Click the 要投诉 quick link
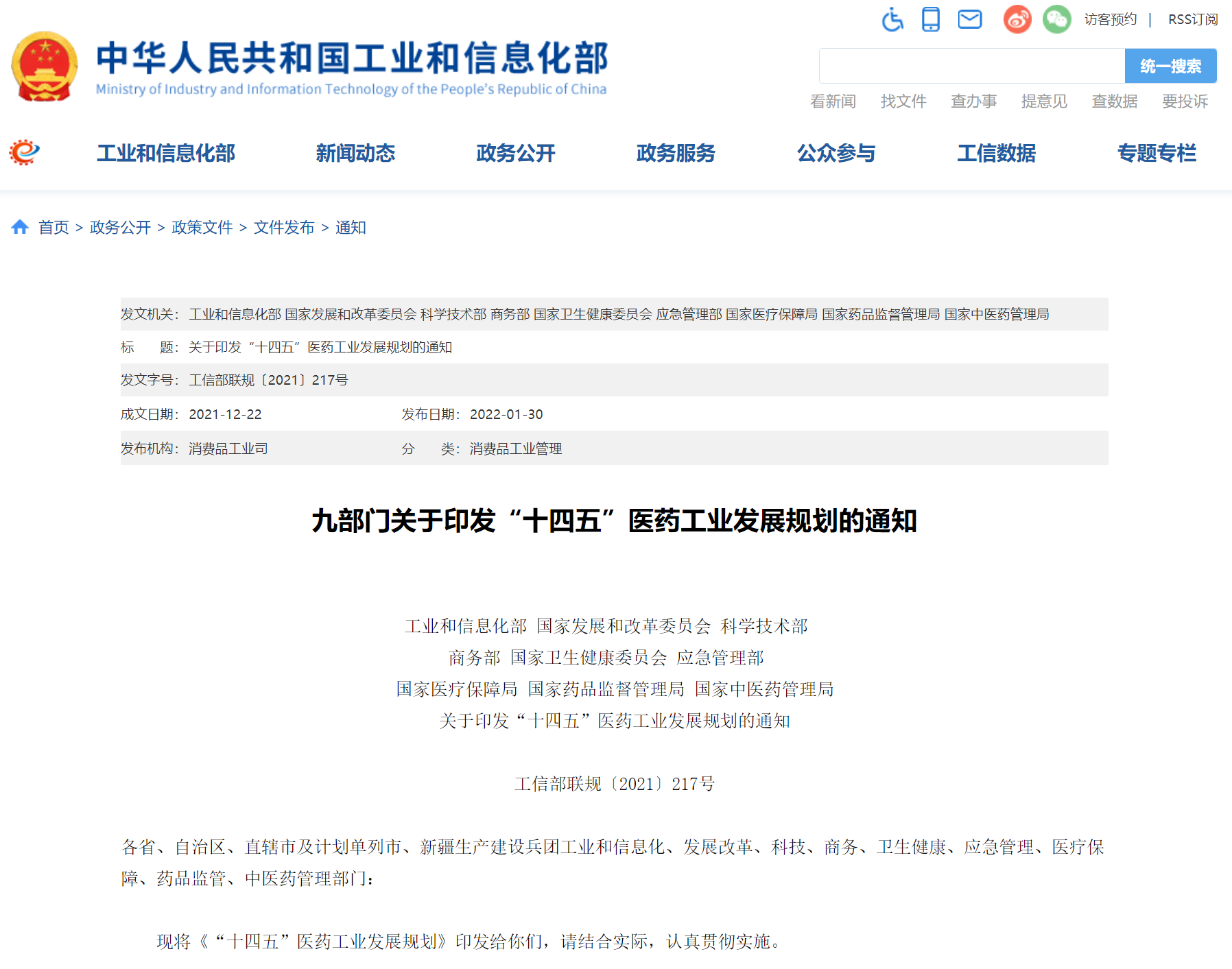This screenshot has width=1232, height=969. 1185,101
